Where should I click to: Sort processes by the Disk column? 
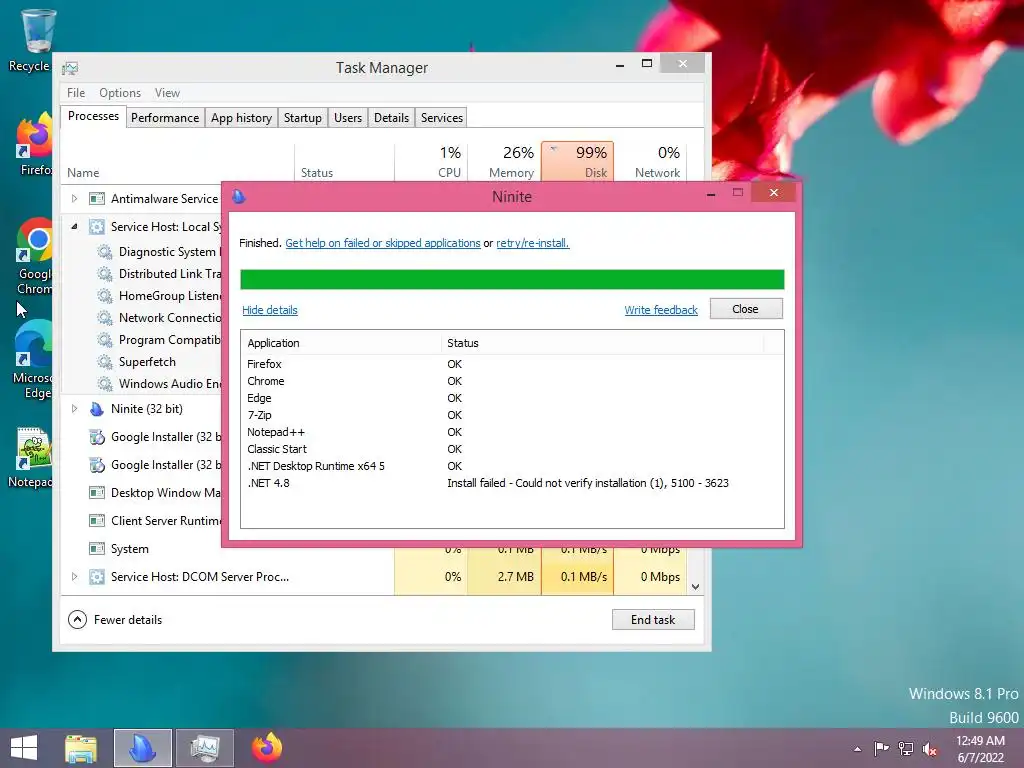coord(577,161)
